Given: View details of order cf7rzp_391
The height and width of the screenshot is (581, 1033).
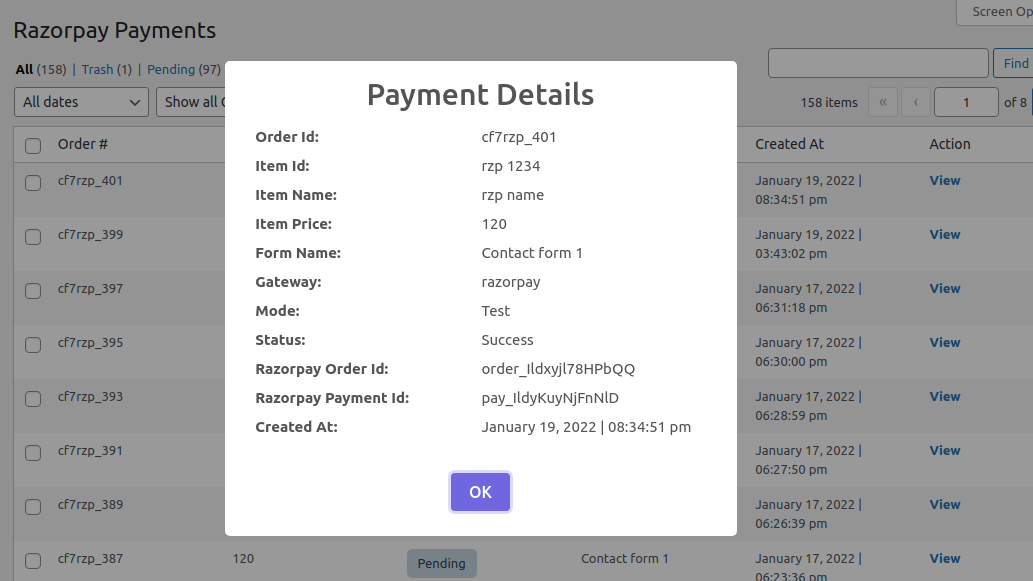Looking at the screenshot, I should pyautogui.click(x=945, y=451).
